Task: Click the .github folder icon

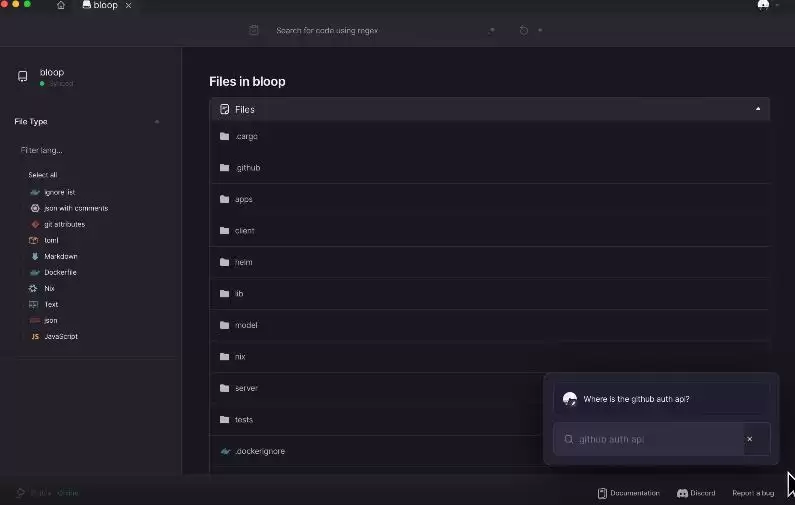Action: 225,168
